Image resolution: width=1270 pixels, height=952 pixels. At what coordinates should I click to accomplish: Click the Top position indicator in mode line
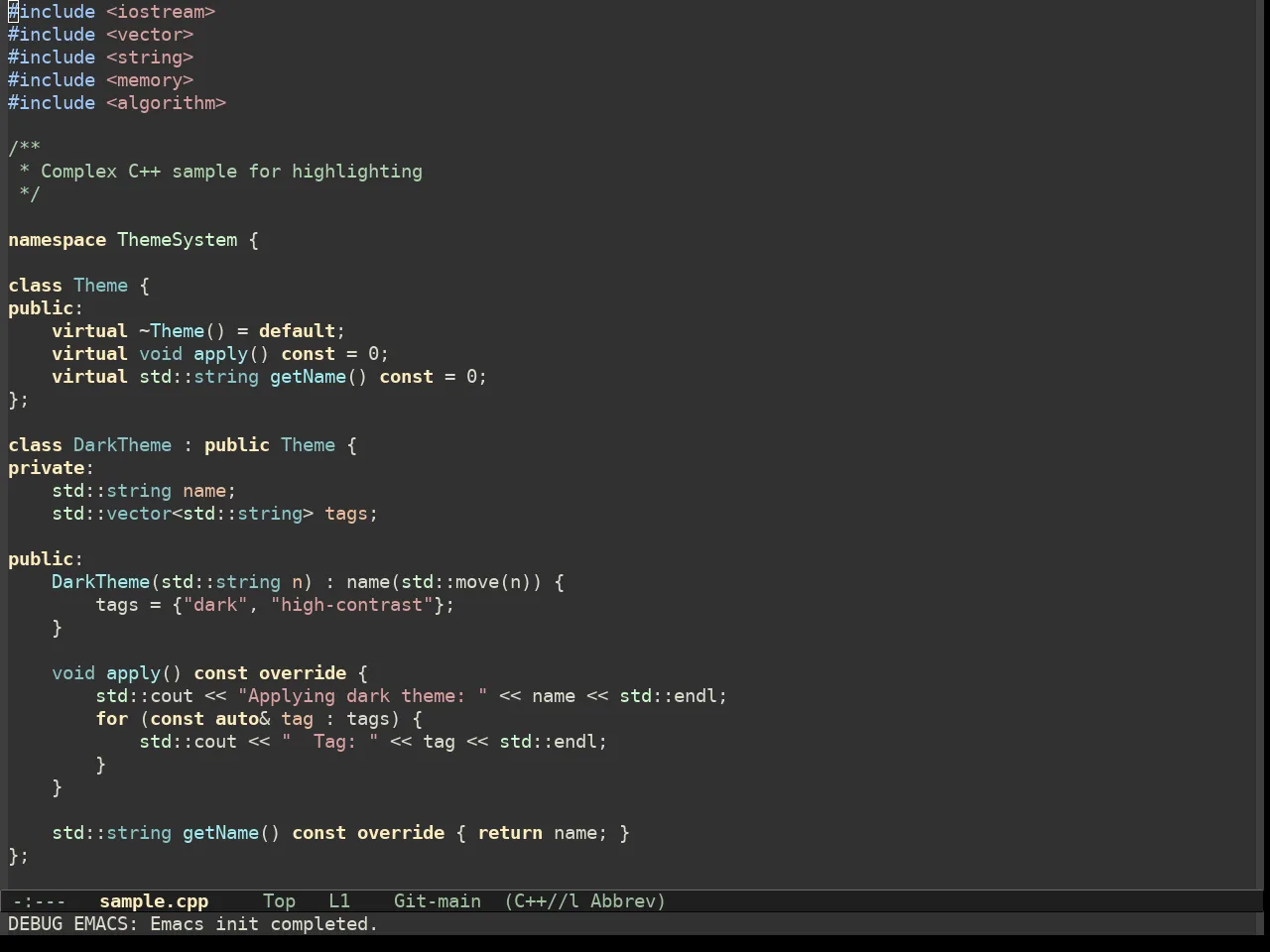tap(279, 901)
